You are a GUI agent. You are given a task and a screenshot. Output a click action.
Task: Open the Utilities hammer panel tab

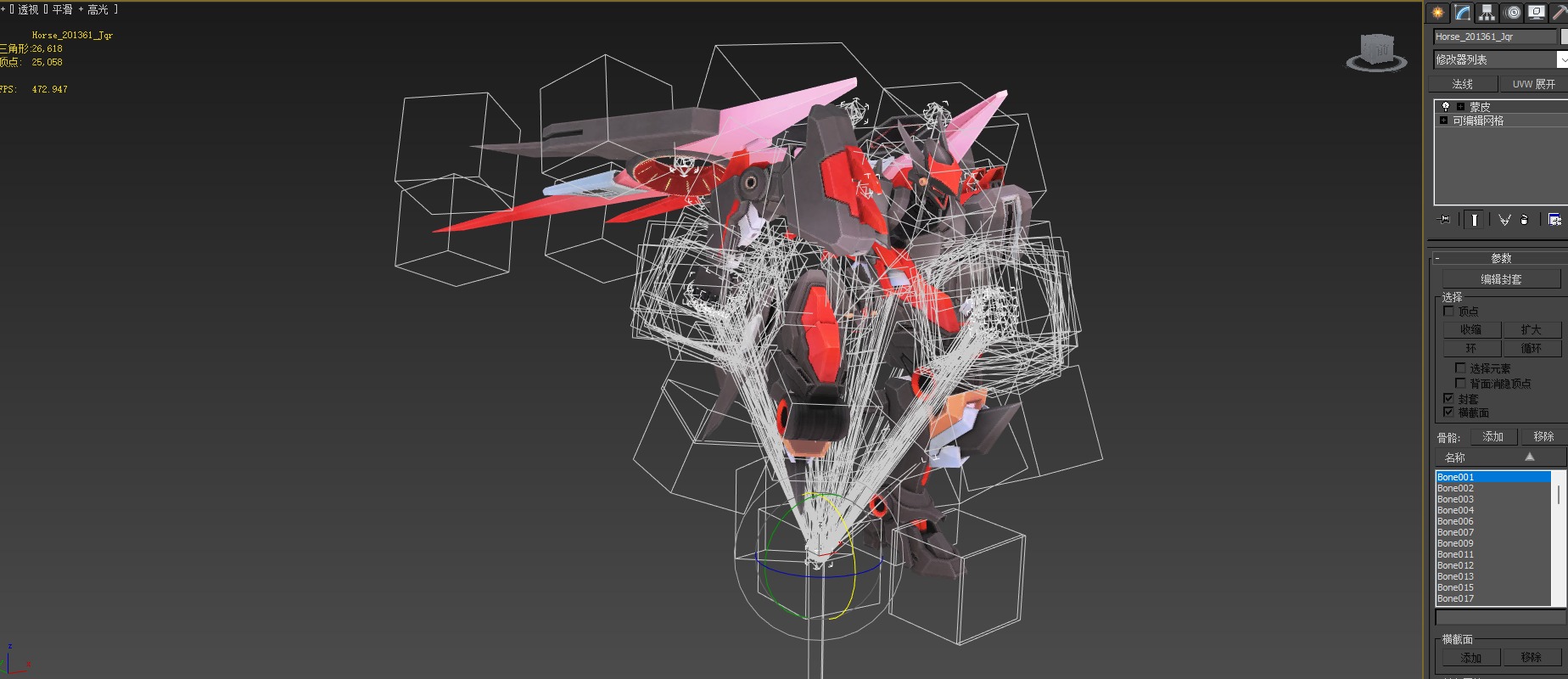[1560, 13]
